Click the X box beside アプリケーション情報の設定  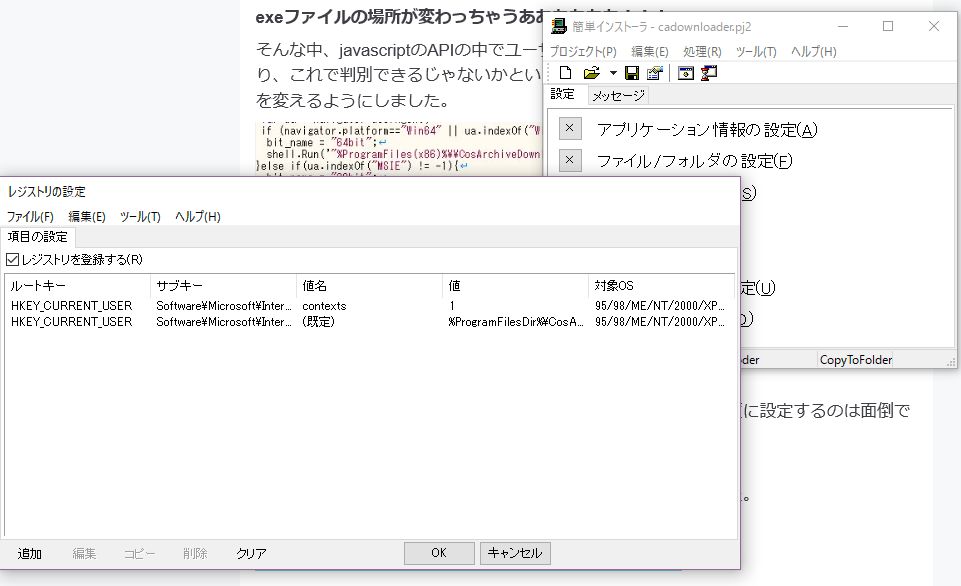(x=570, y=128)
